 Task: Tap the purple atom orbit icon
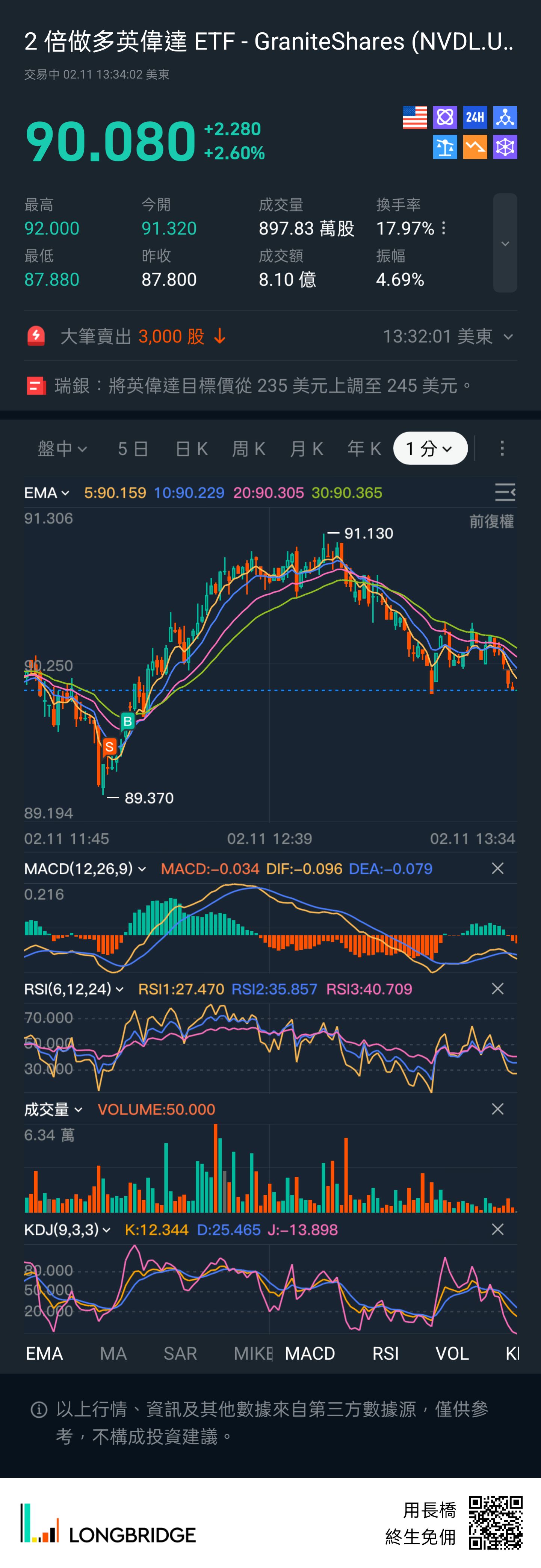pos(445,117)
